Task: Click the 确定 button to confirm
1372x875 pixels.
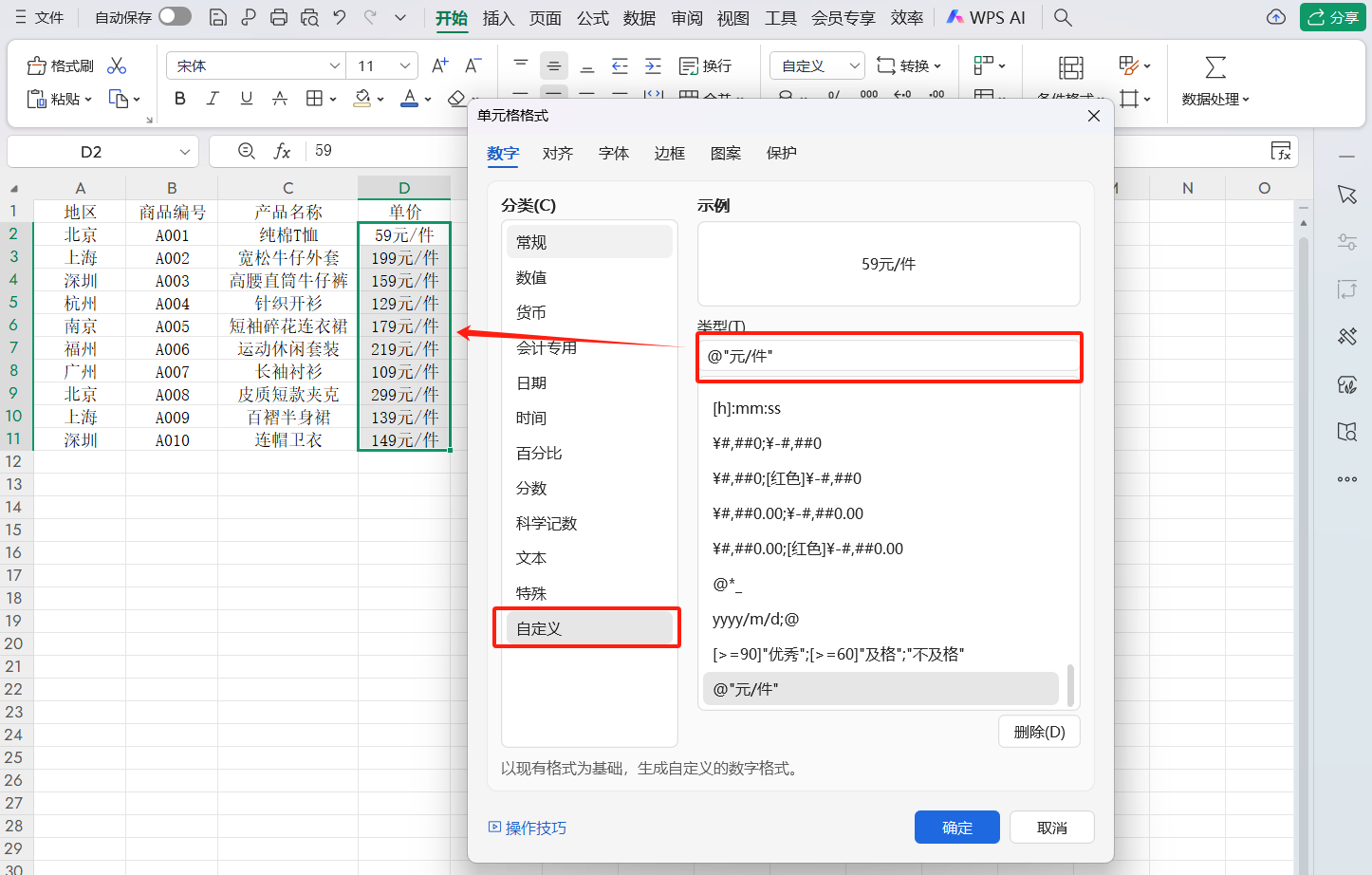Action: pos(956,827)
